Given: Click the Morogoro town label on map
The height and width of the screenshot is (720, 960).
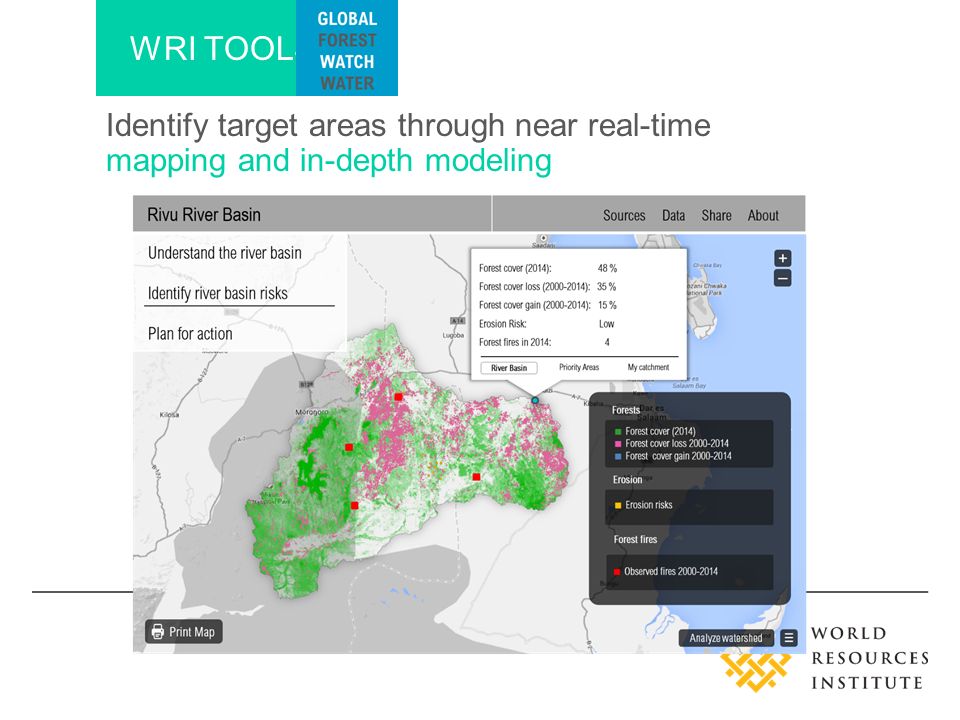Looking at the screenshot, I should [x=311, y=412].
